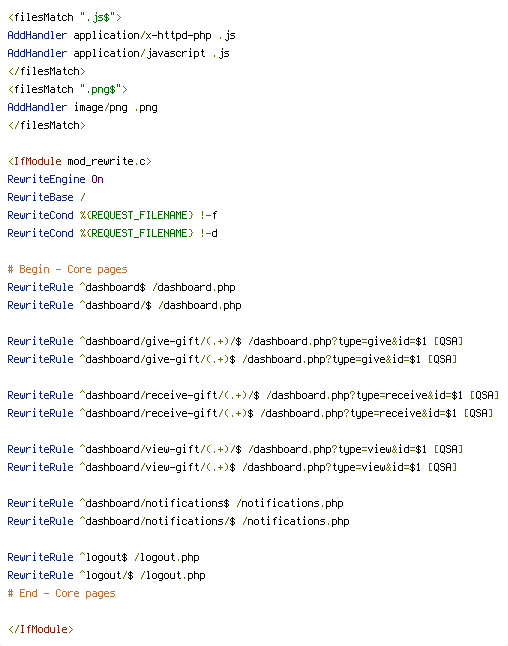Screen dimensions: 508x646
Task: Click the ^logout$ rewrite rule
Action: coord(103,557)
